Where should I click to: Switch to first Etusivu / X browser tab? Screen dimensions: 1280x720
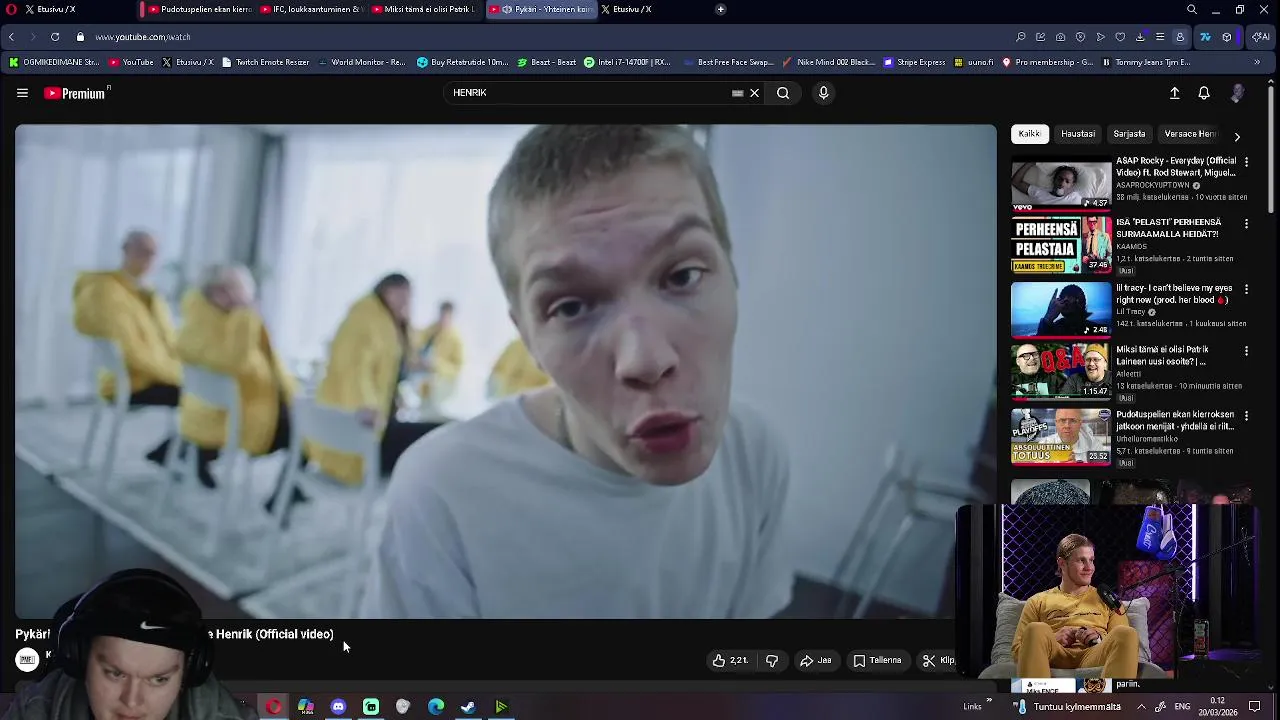coord(50,9)
